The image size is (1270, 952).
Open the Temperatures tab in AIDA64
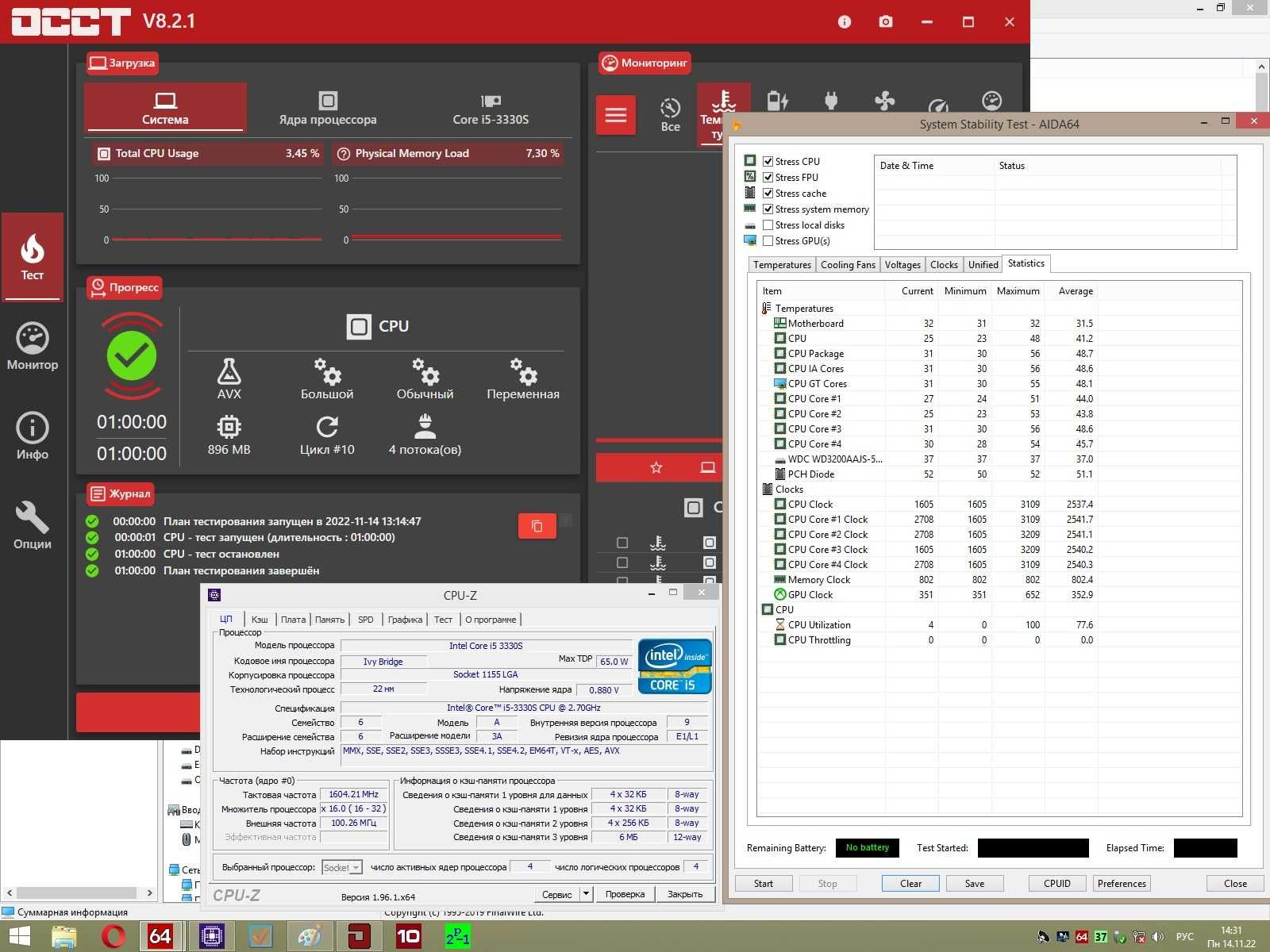(x=782, y=265)
